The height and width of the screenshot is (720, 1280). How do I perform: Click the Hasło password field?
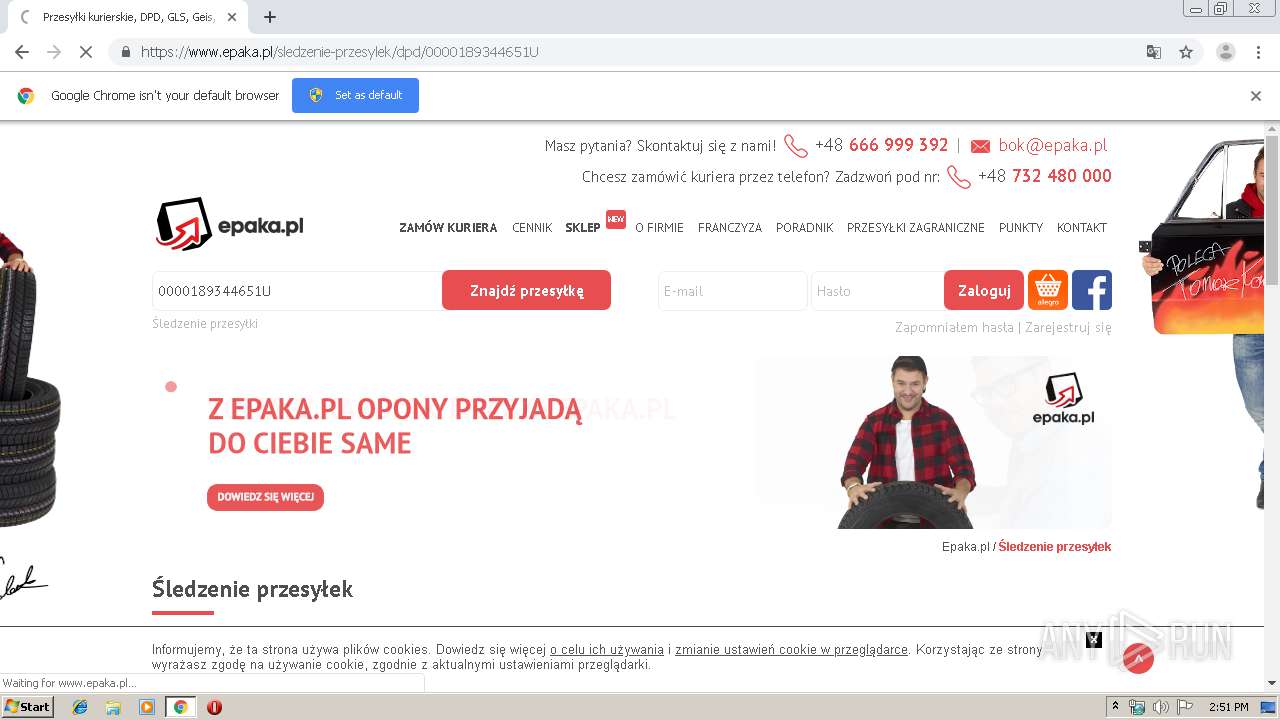(877, 291)
